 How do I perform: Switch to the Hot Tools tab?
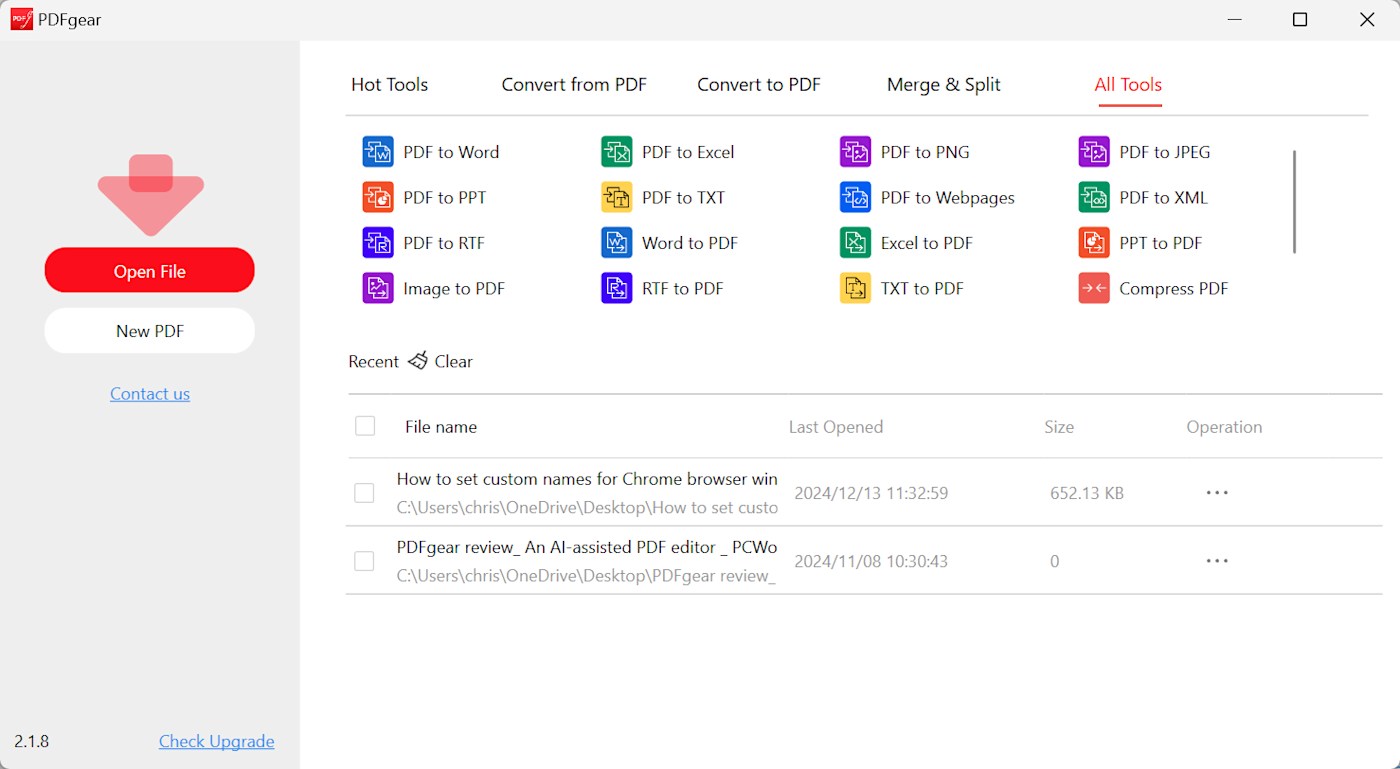click(389, 85)
